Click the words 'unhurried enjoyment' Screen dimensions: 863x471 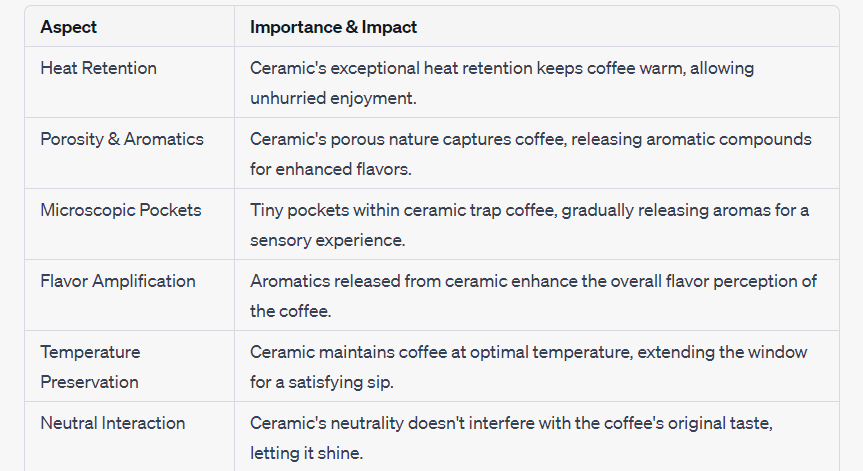pyautogui.click(x=333, y=98)
